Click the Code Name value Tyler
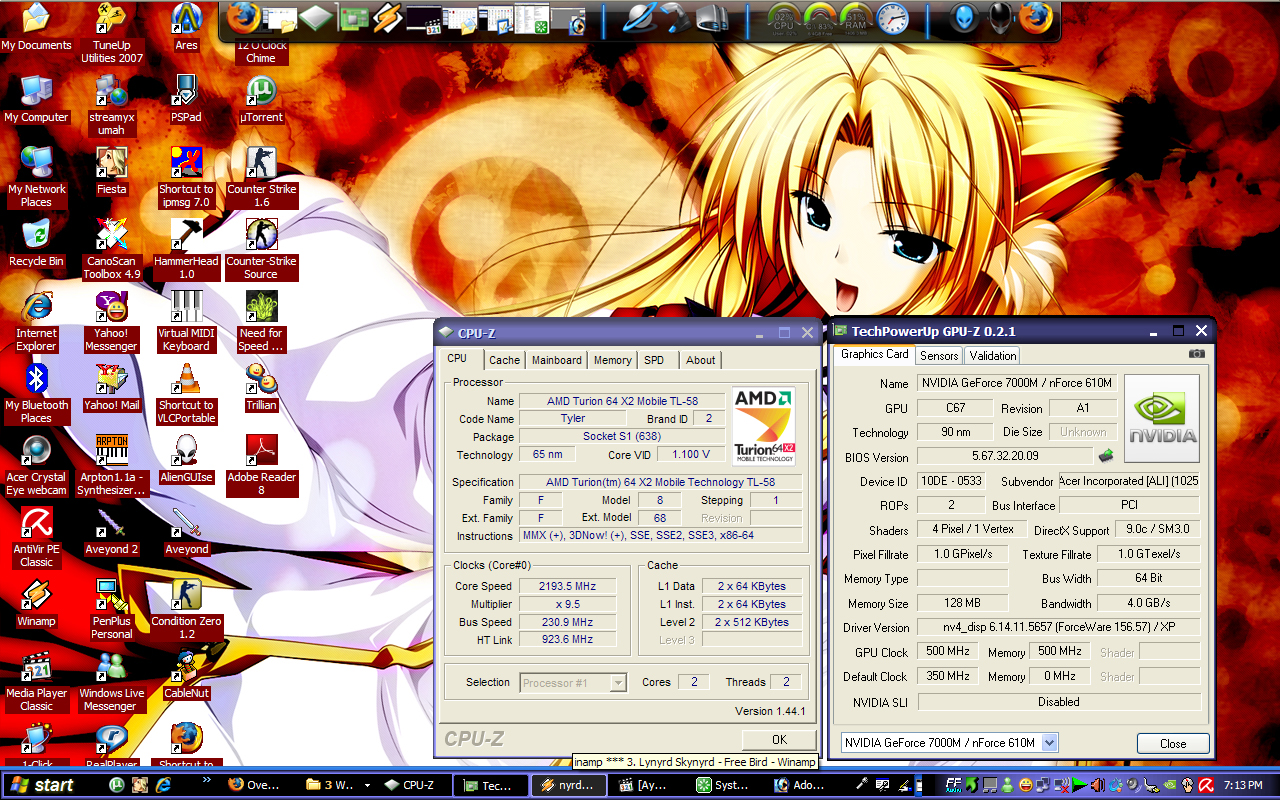This screenshot has height=800, width=1280. click(x=573, y=419)
